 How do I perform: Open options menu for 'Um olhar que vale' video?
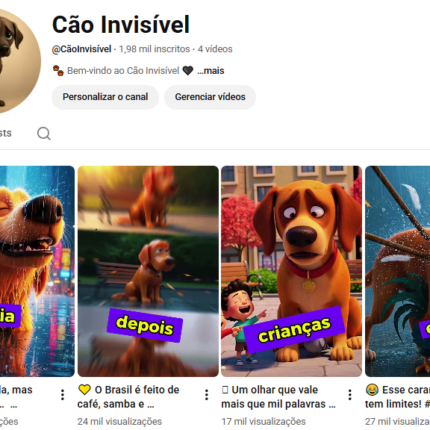pos(350,395)
